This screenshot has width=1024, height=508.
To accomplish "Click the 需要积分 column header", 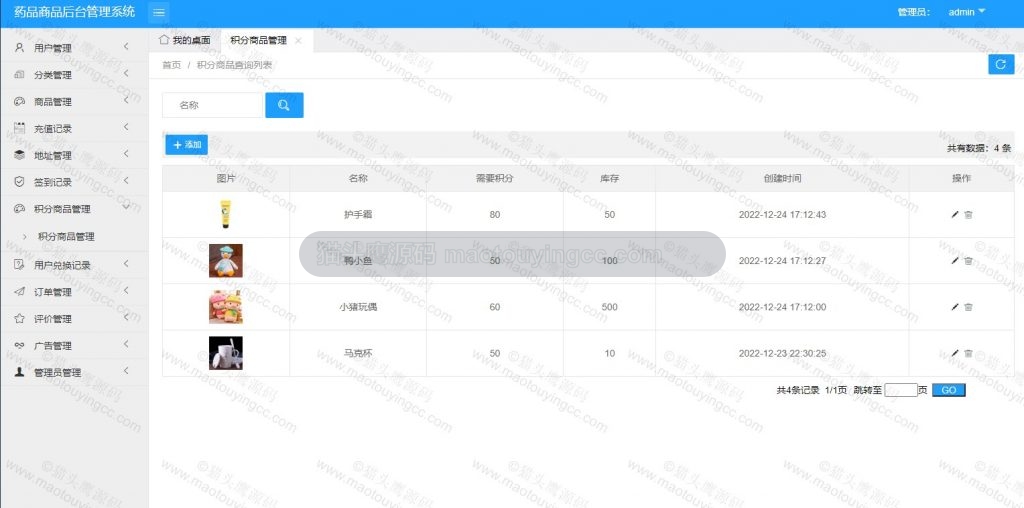I will (494, 178).
